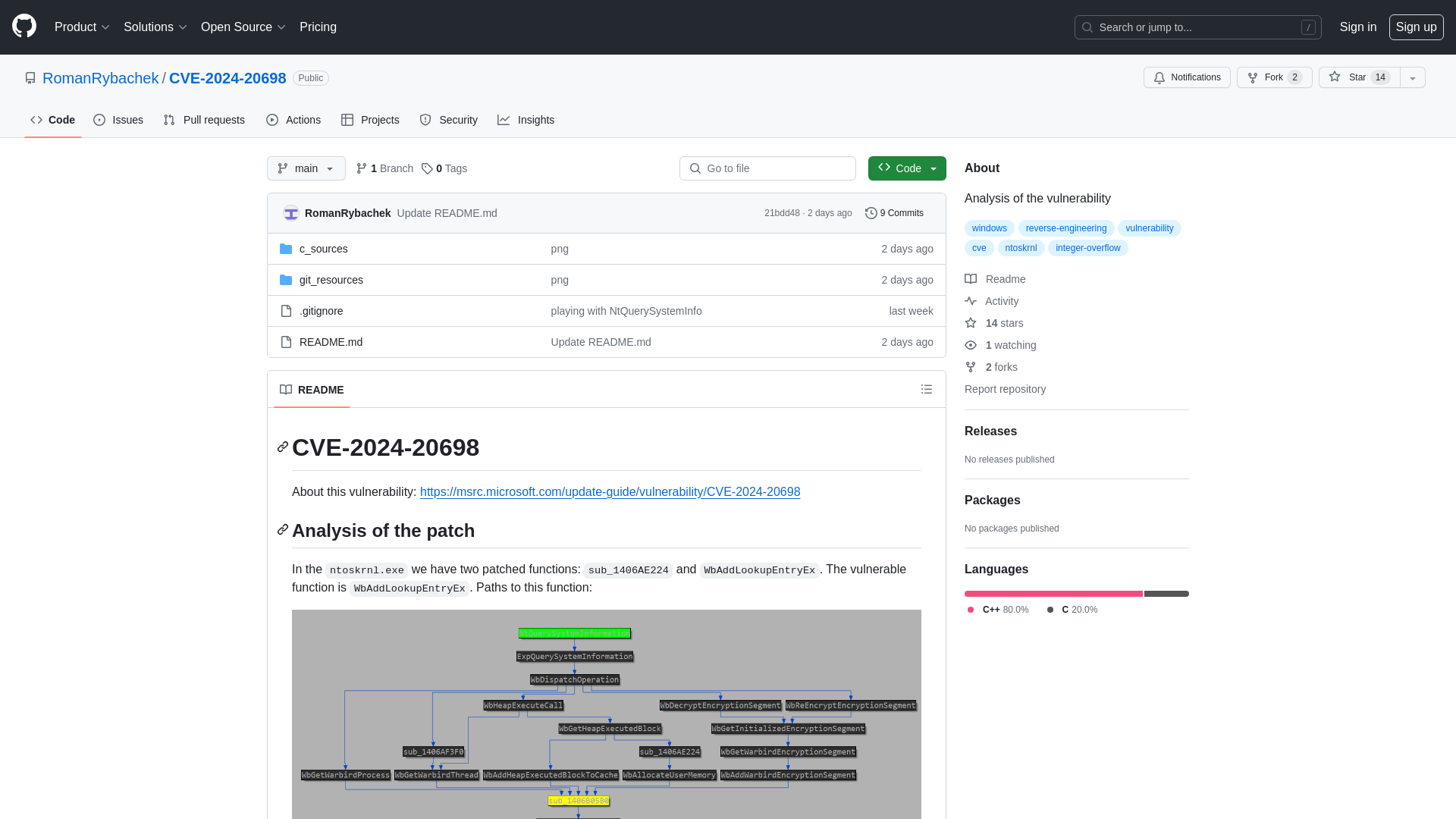
Task: Click the slash keyboard shortcut icon in search
Action: click(x=1308, y=27)
